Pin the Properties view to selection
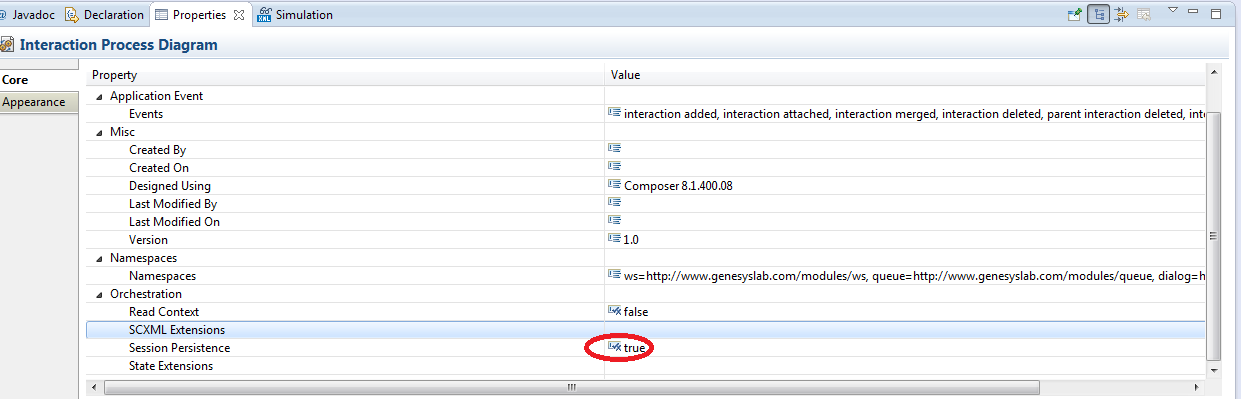The image size is (1241, 399). coord(1075,15)
